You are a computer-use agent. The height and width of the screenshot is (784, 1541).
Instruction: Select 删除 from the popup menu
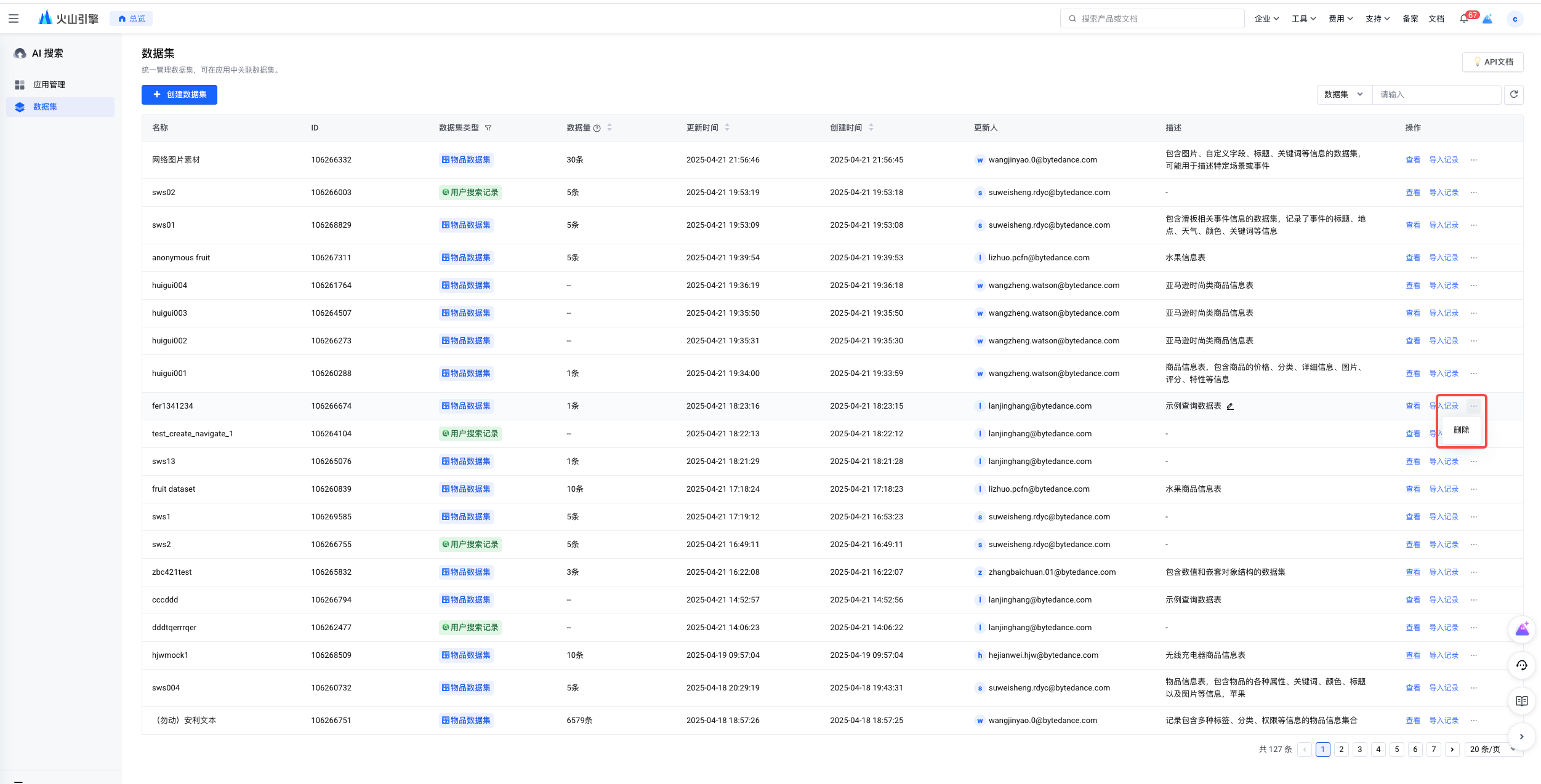click(x=1461, y=430)
